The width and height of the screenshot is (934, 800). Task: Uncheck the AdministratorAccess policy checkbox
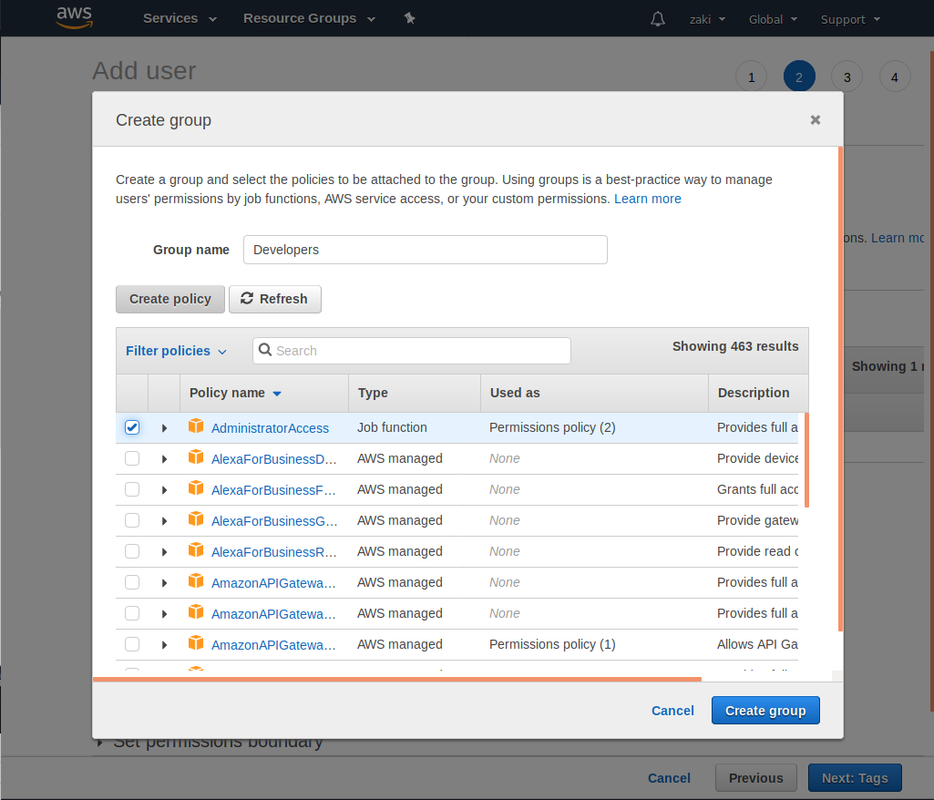[x=132, y=427]
